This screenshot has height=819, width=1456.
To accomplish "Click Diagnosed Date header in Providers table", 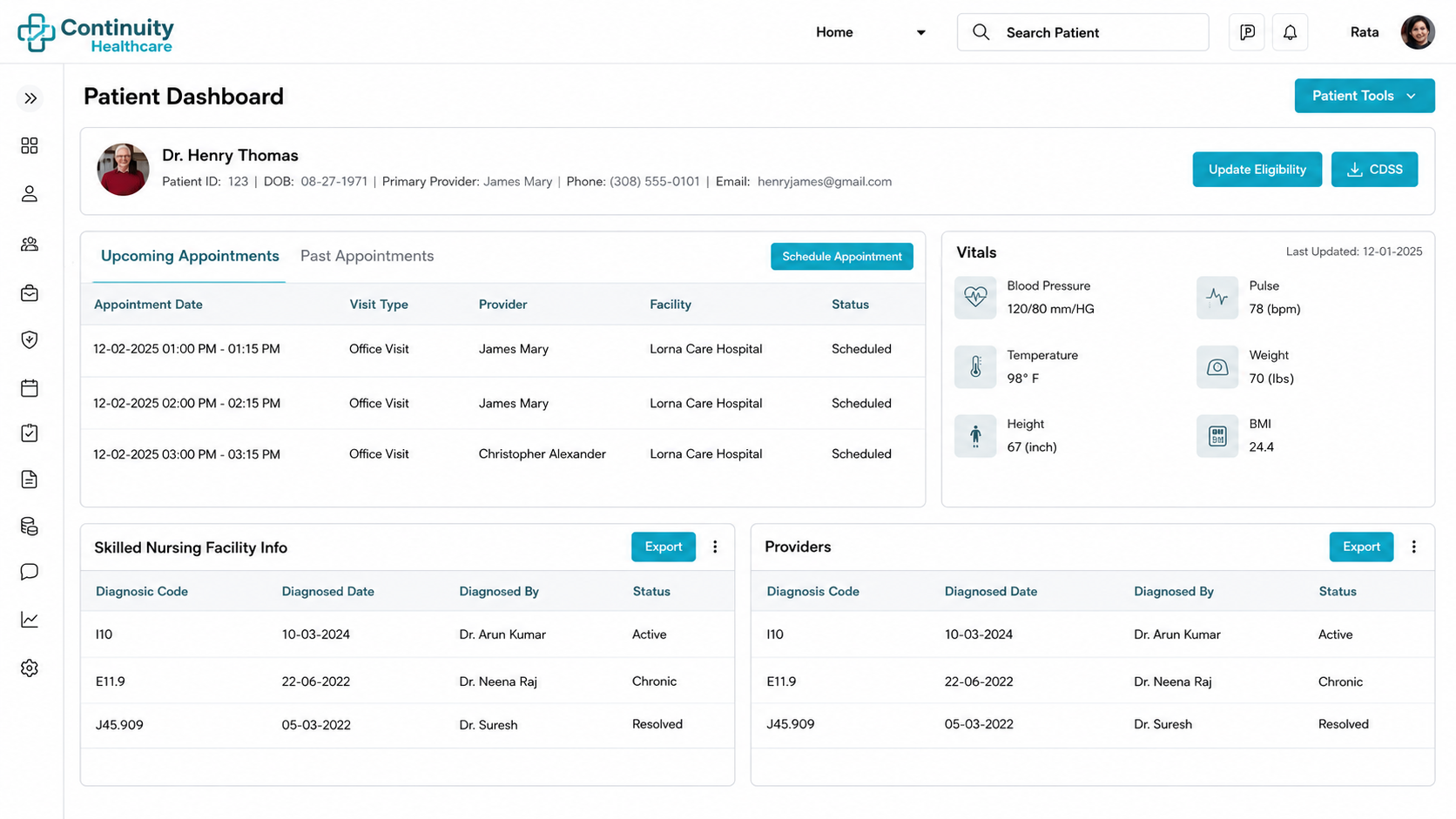I will [x=991, y=591].
